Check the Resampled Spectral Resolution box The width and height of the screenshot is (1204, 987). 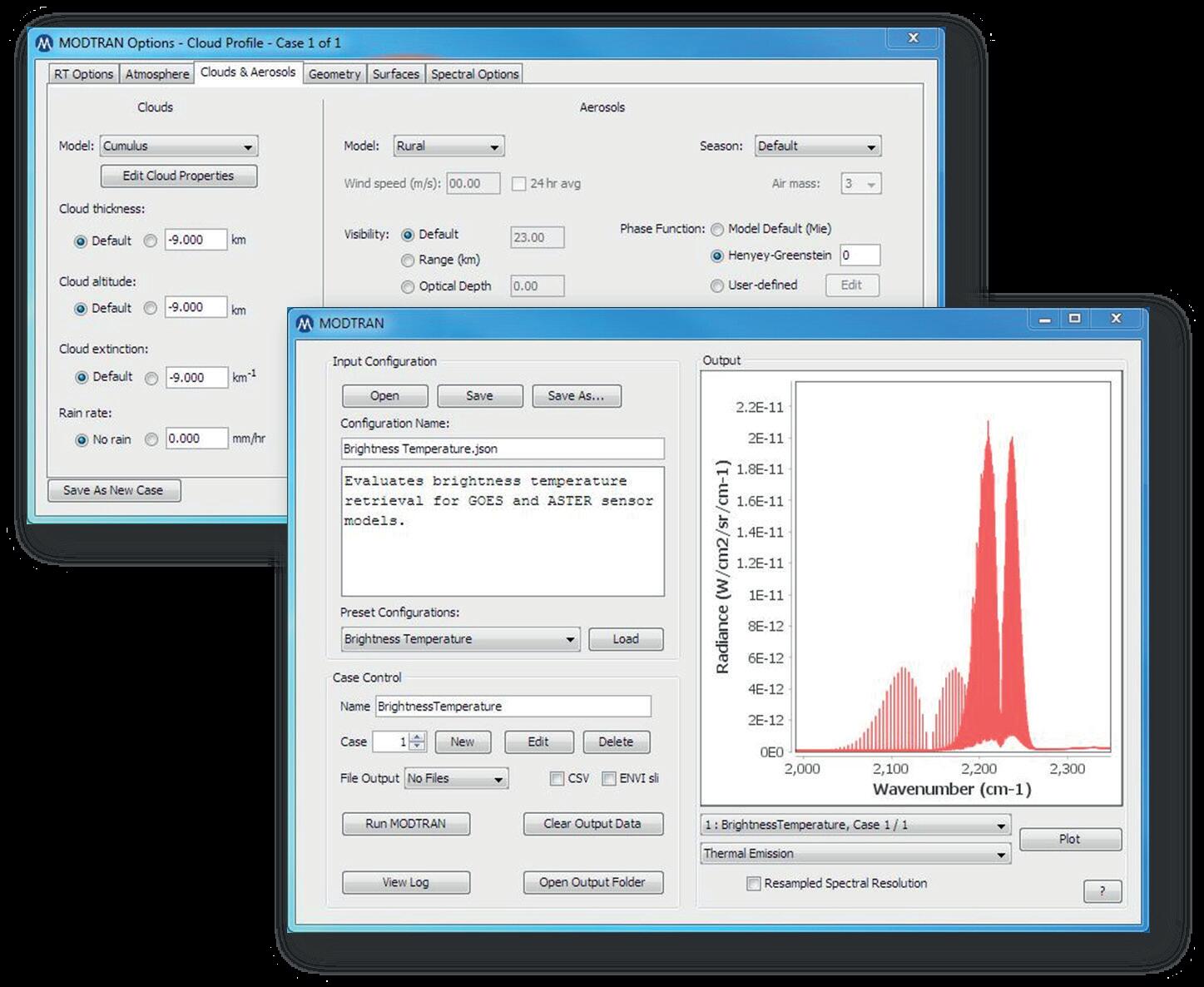click(x=754, y=884)
